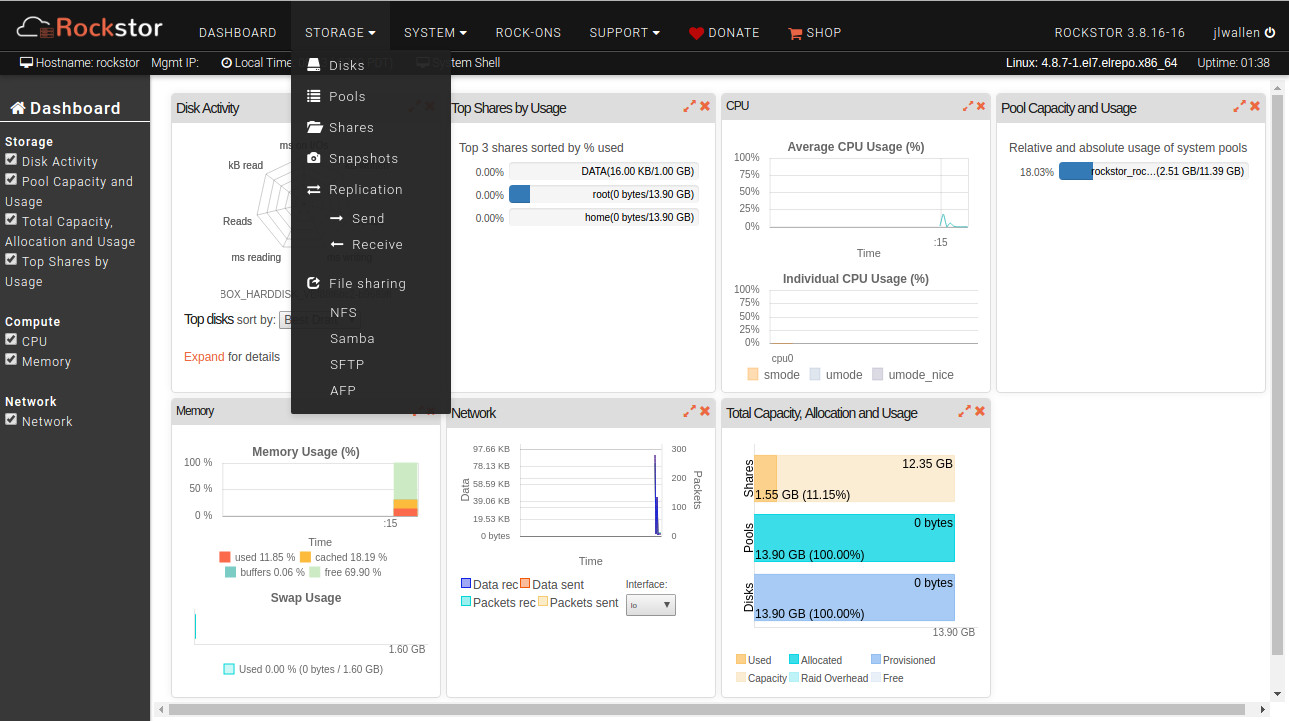Viewport: 1289px width, 721px height.
Task: Open the System dropdown menu
Action: pyautogui.click(x=435, y=33)
